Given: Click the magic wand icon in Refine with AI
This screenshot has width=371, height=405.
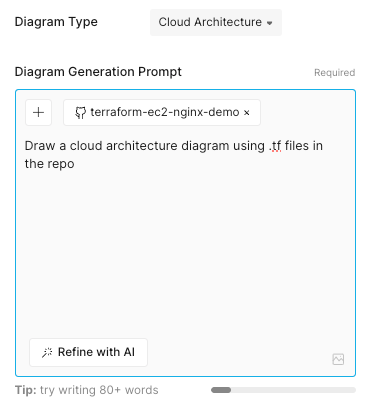Looking at the screenshot, I should tap(47, 352).
